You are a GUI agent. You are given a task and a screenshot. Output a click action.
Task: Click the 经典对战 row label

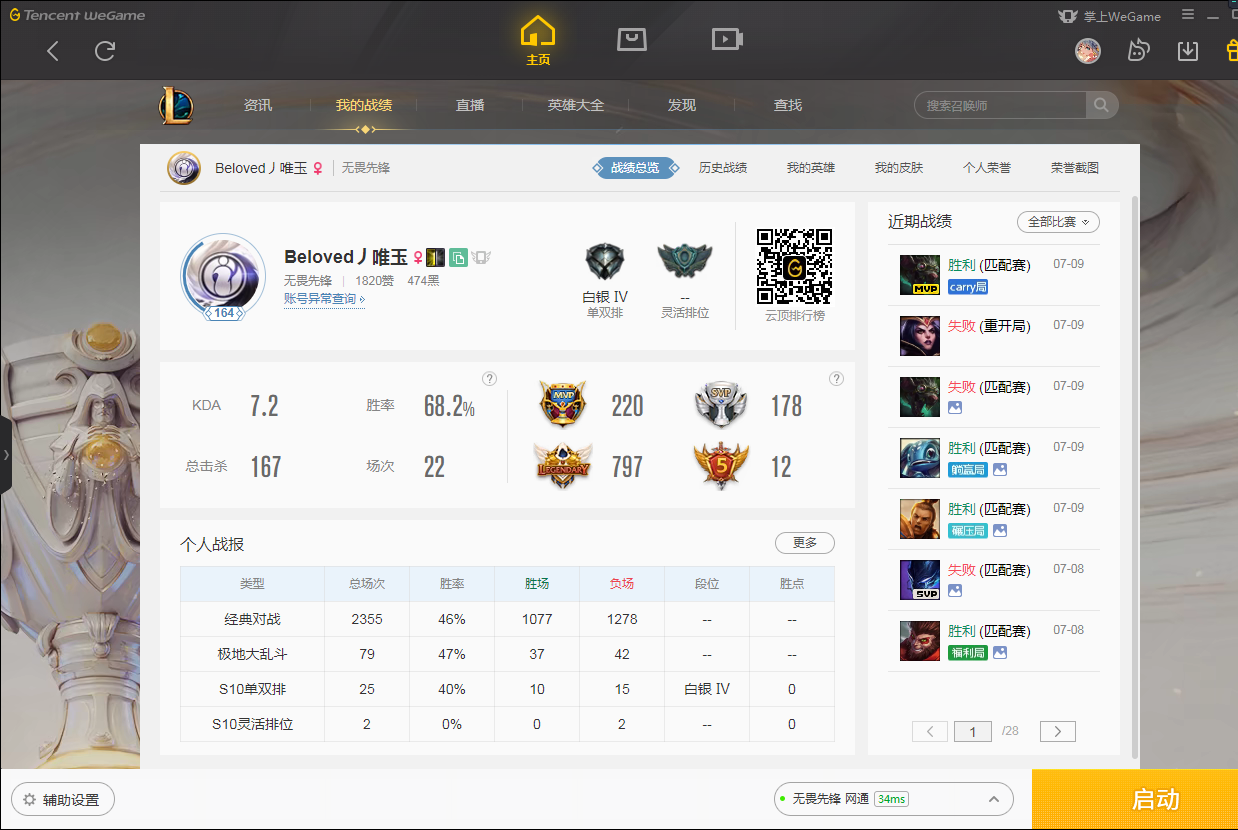[x=252, y=619]
